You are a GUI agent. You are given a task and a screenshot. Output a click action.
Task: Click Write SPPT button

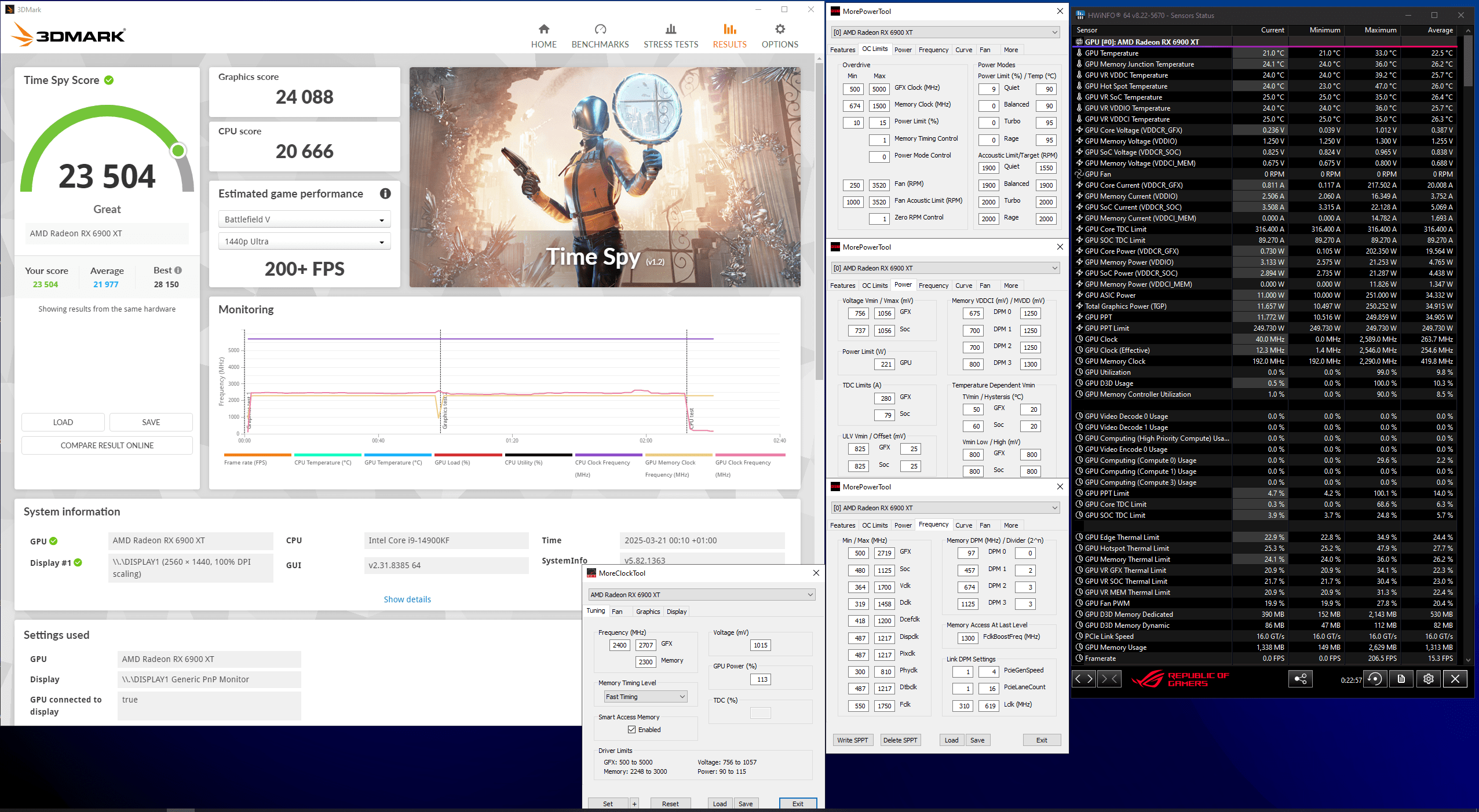pos(852,740)
